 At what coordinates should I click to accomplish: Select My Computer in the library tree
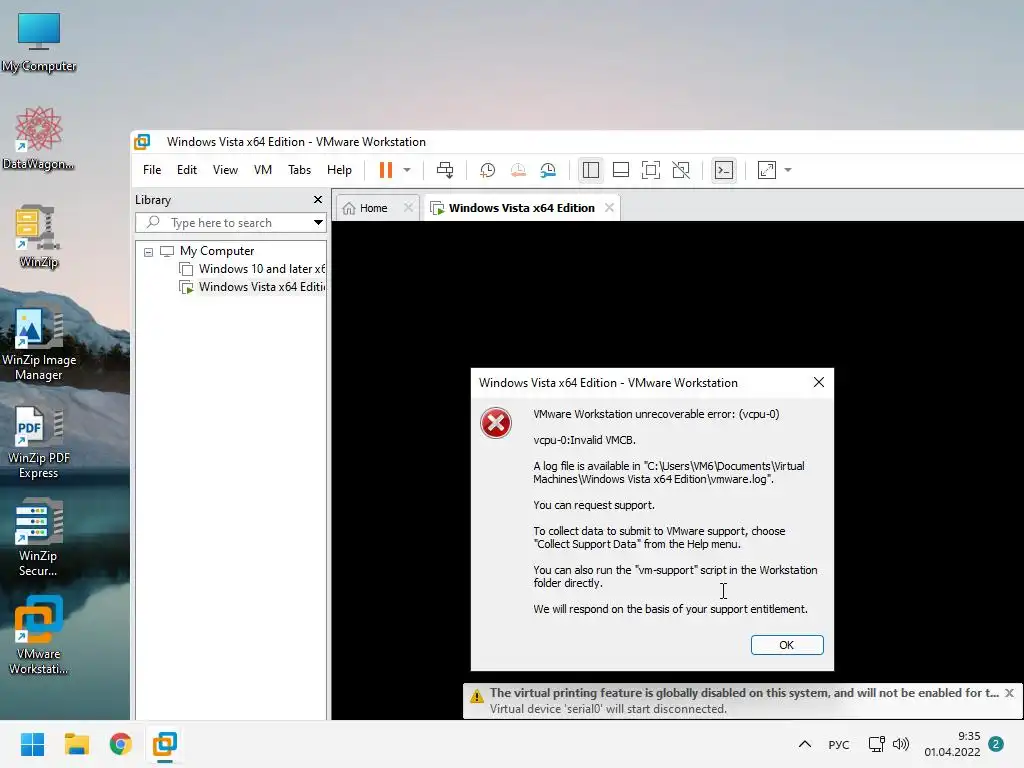pos(217,251)
